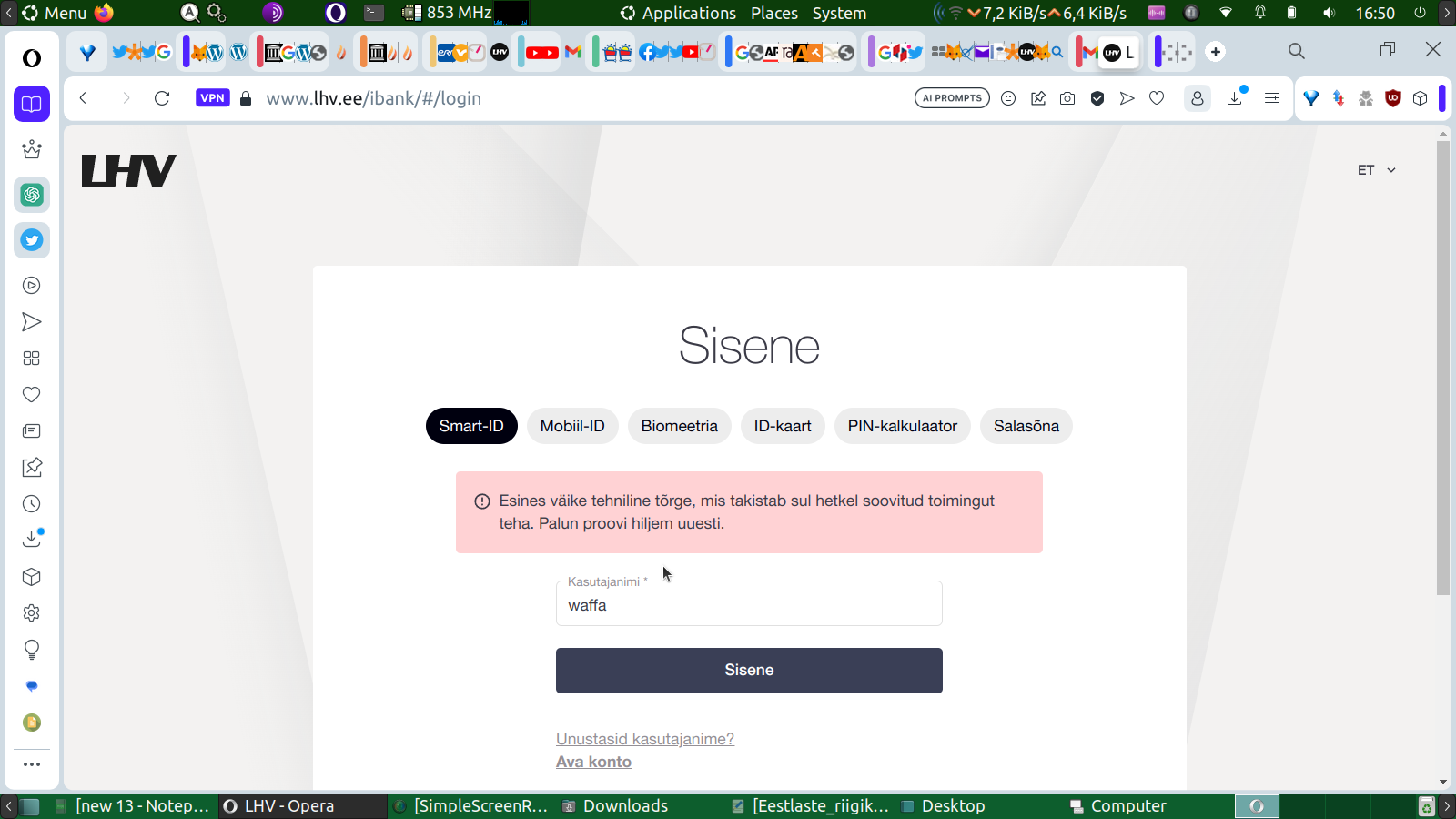The image size is (1456, 819).
Task: Switch to the Mobiil-ID login tab
Action: (572, 426)
